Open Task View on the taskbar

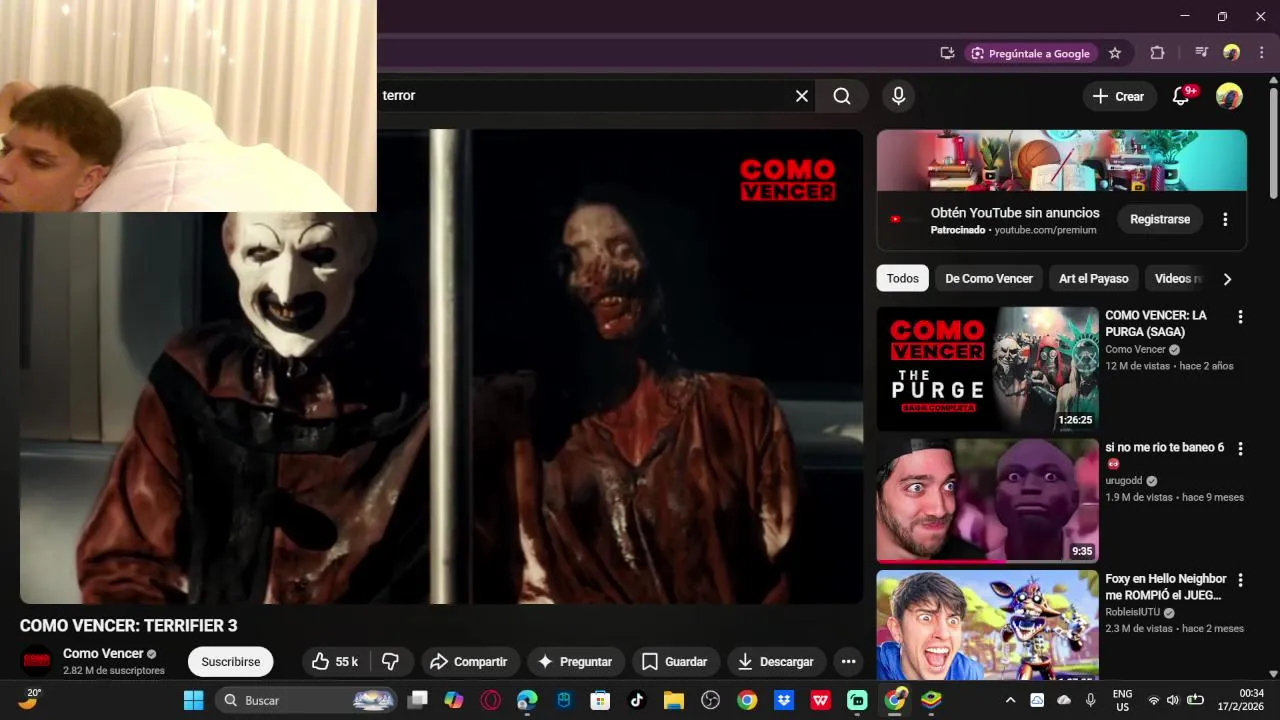418,700
